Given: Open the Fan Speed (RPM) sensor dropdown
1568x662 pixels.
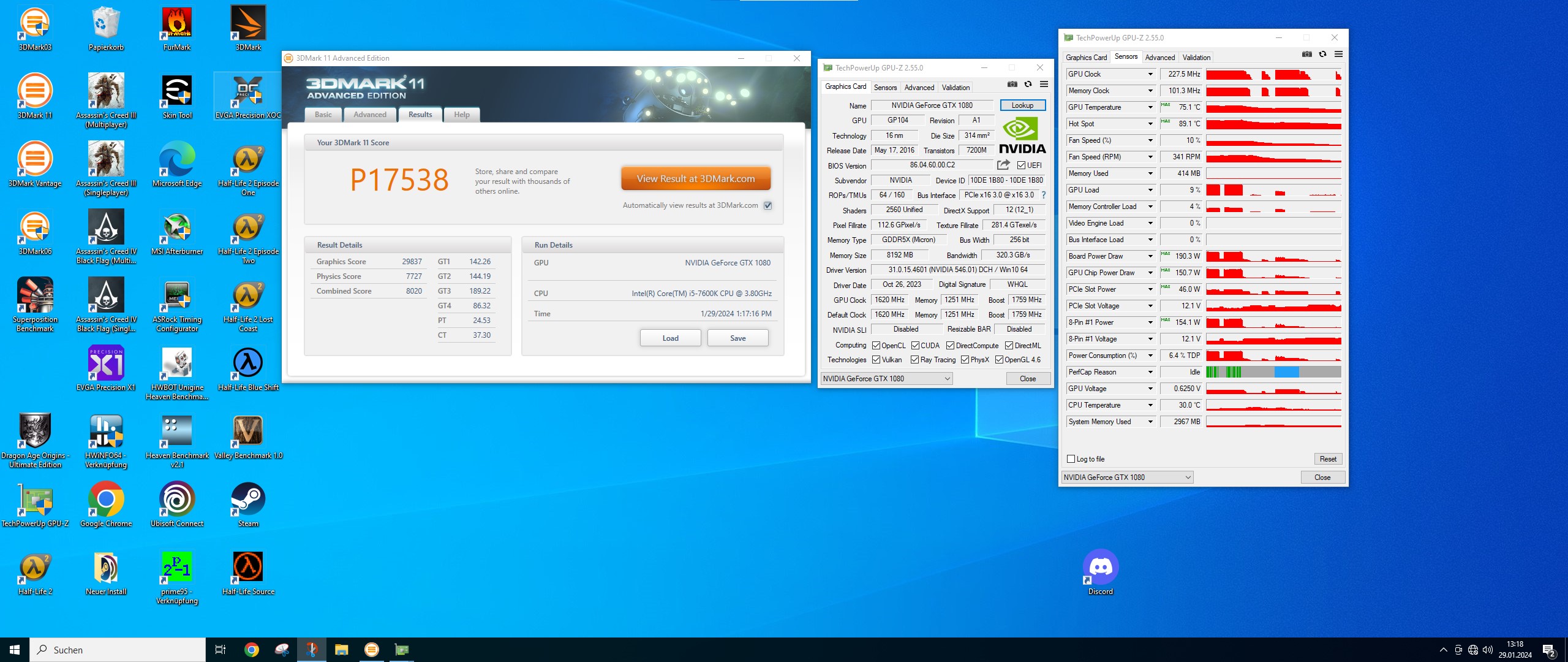Looking at the screenshot, I should click(x=1150, y=156).
